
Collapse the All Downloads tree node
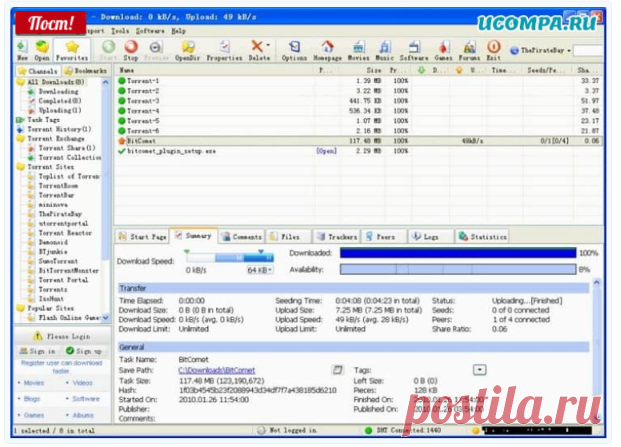[x=21, y=82]
